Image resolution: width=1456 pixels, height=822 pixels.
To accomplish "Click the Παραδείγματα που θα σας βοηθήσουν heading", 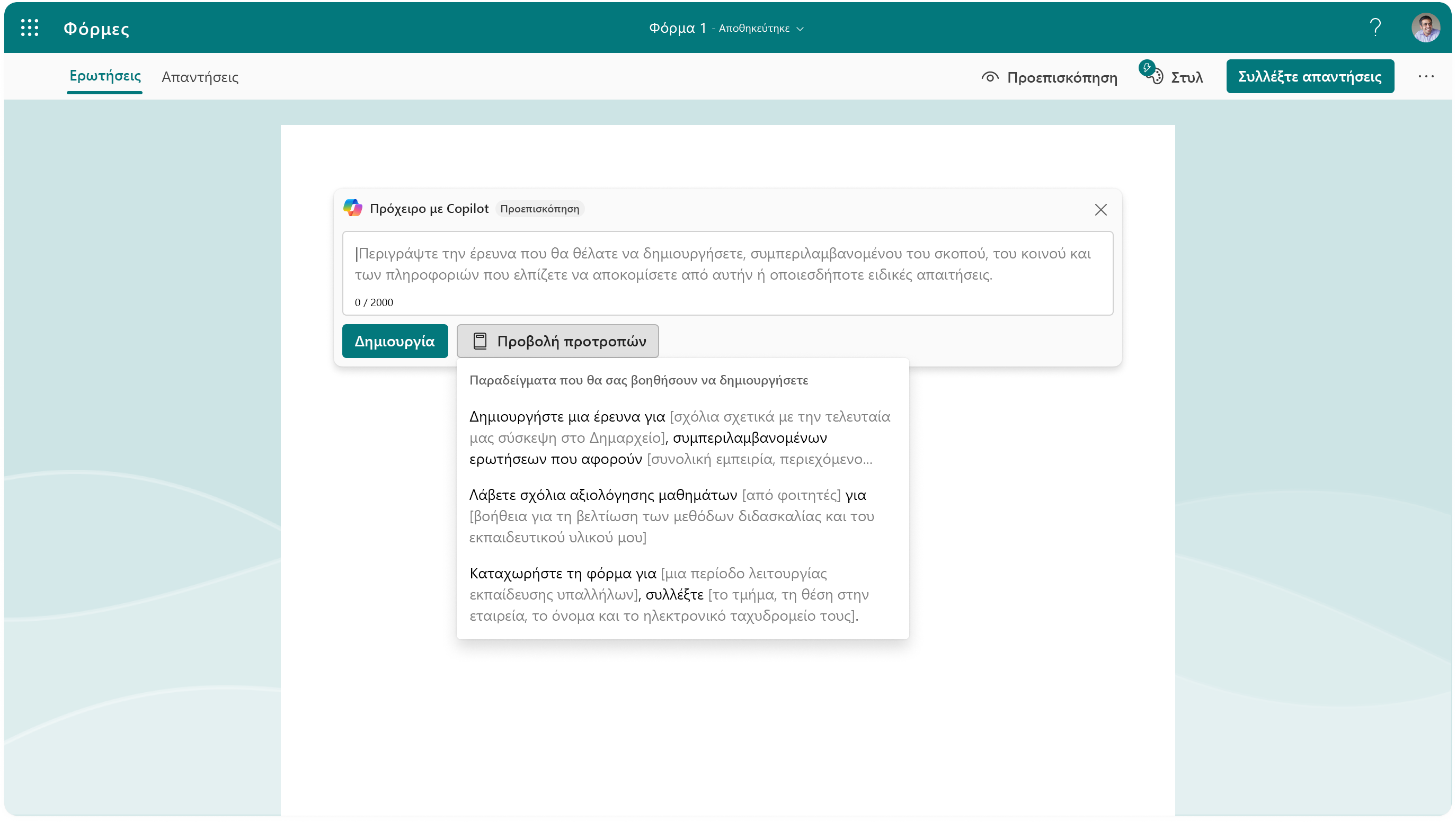I will tap(638, 380).
